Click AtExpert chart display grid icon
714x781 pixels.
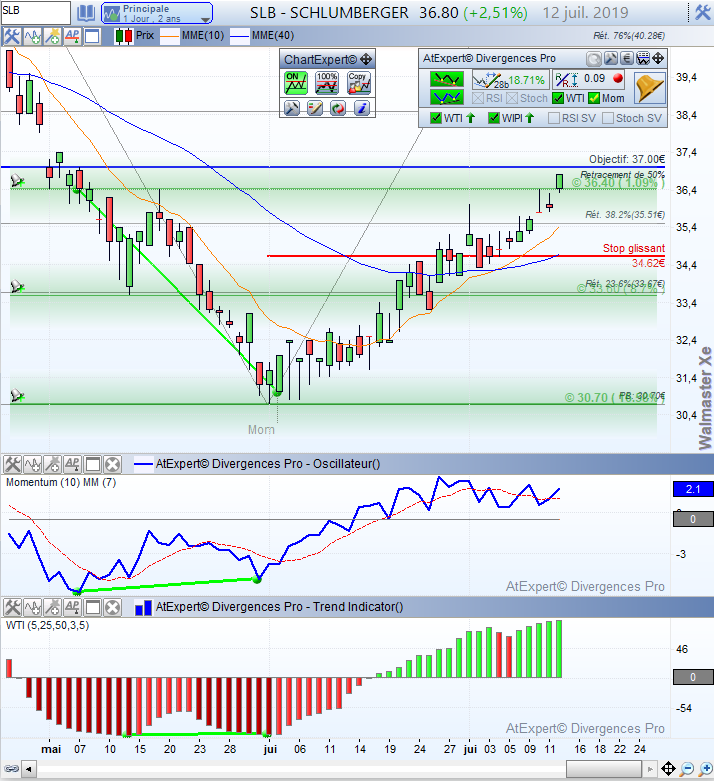point(643,59)
